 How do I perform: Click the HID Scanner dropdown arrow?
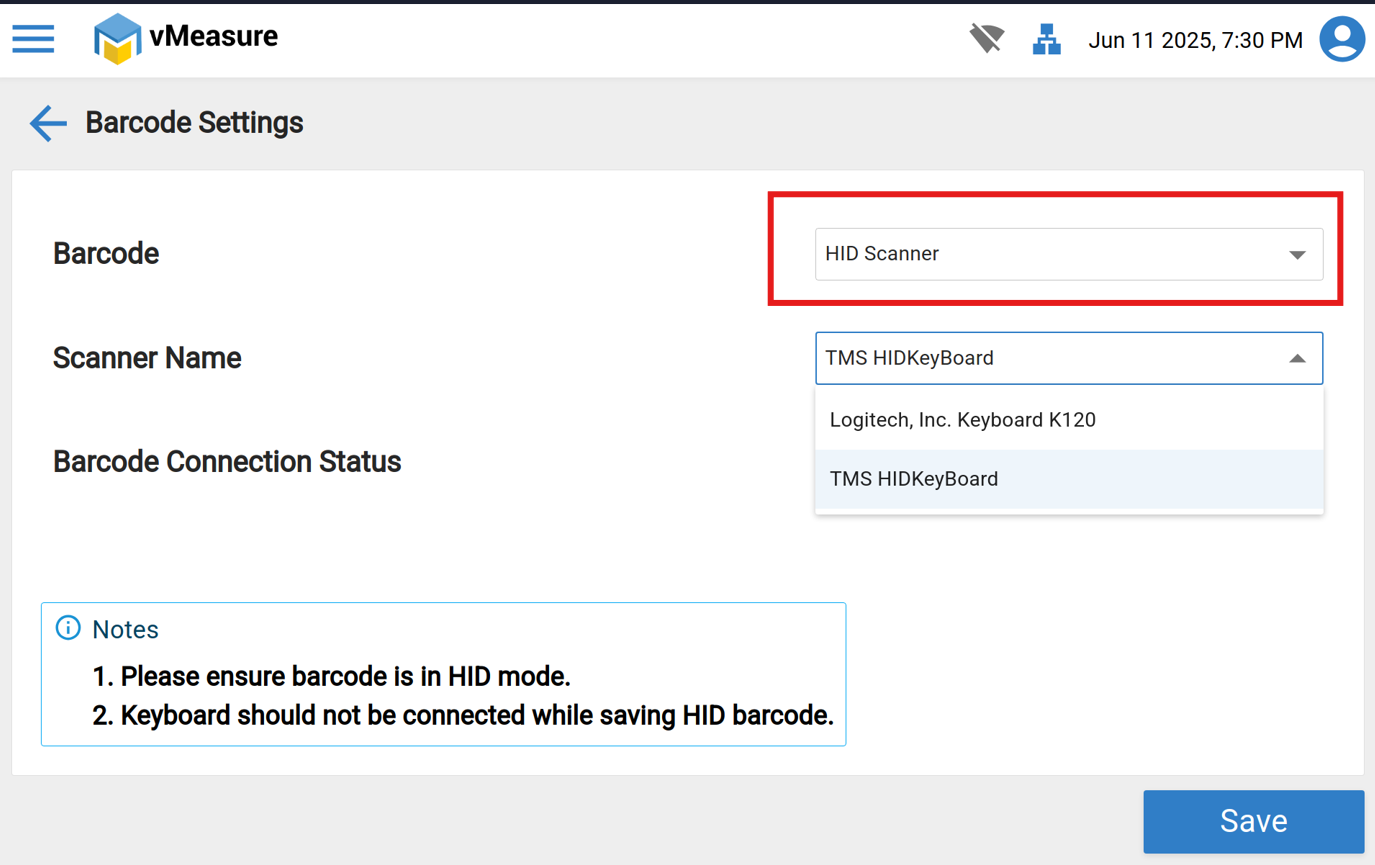[1297, 255]
